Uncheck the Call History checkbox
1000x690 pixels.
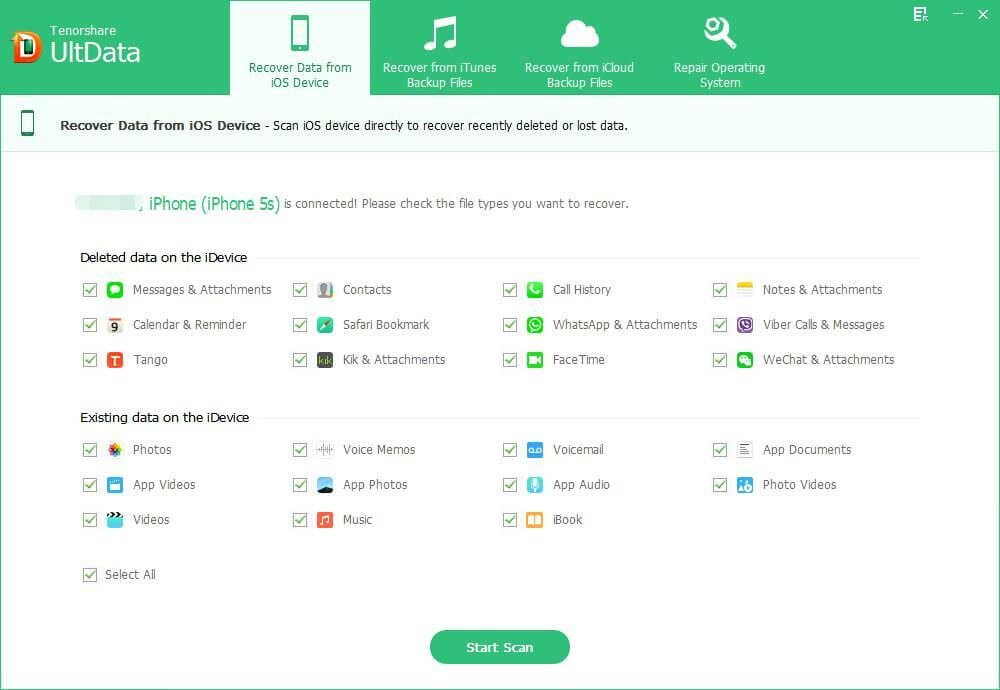(x=510, y=290)
